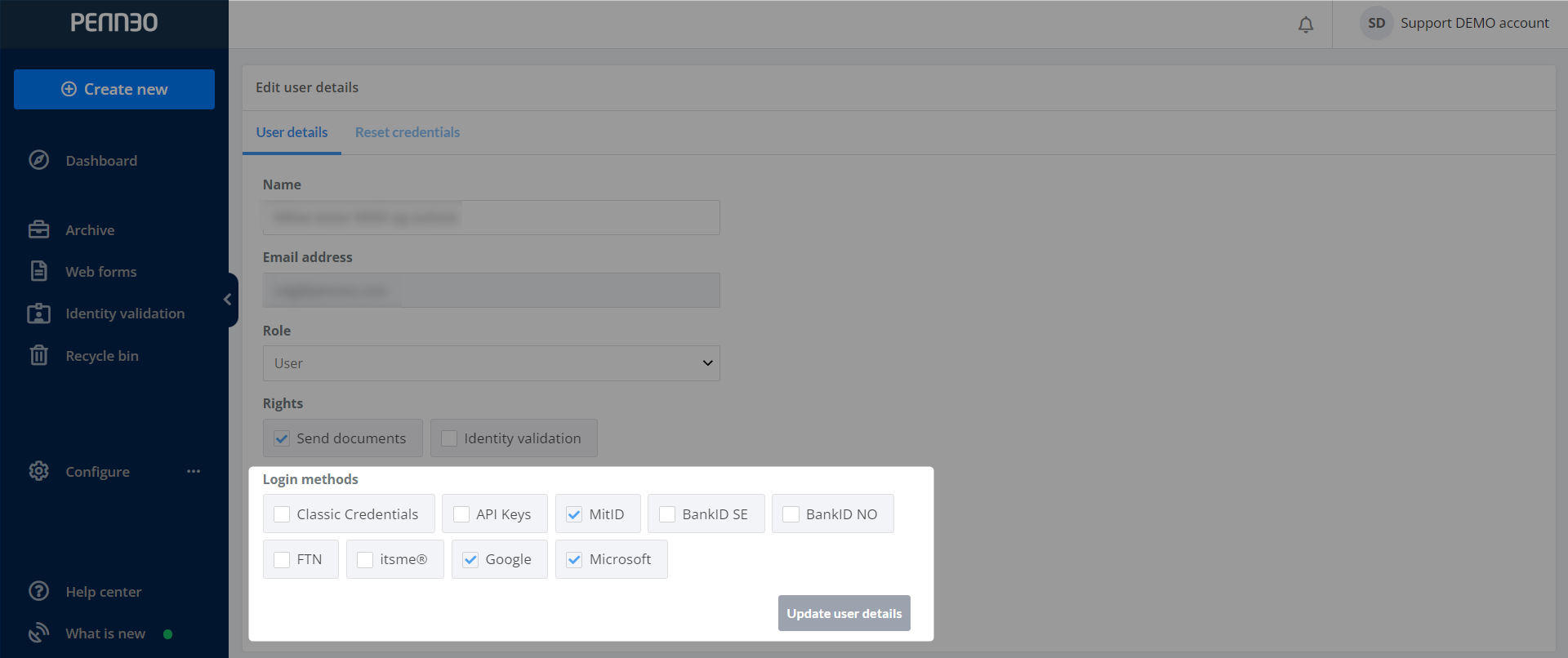Image resolution: width=1568 pixels, height=658 pixels.
Task: Enable BankID NO login method
Action: click(791, 514)
